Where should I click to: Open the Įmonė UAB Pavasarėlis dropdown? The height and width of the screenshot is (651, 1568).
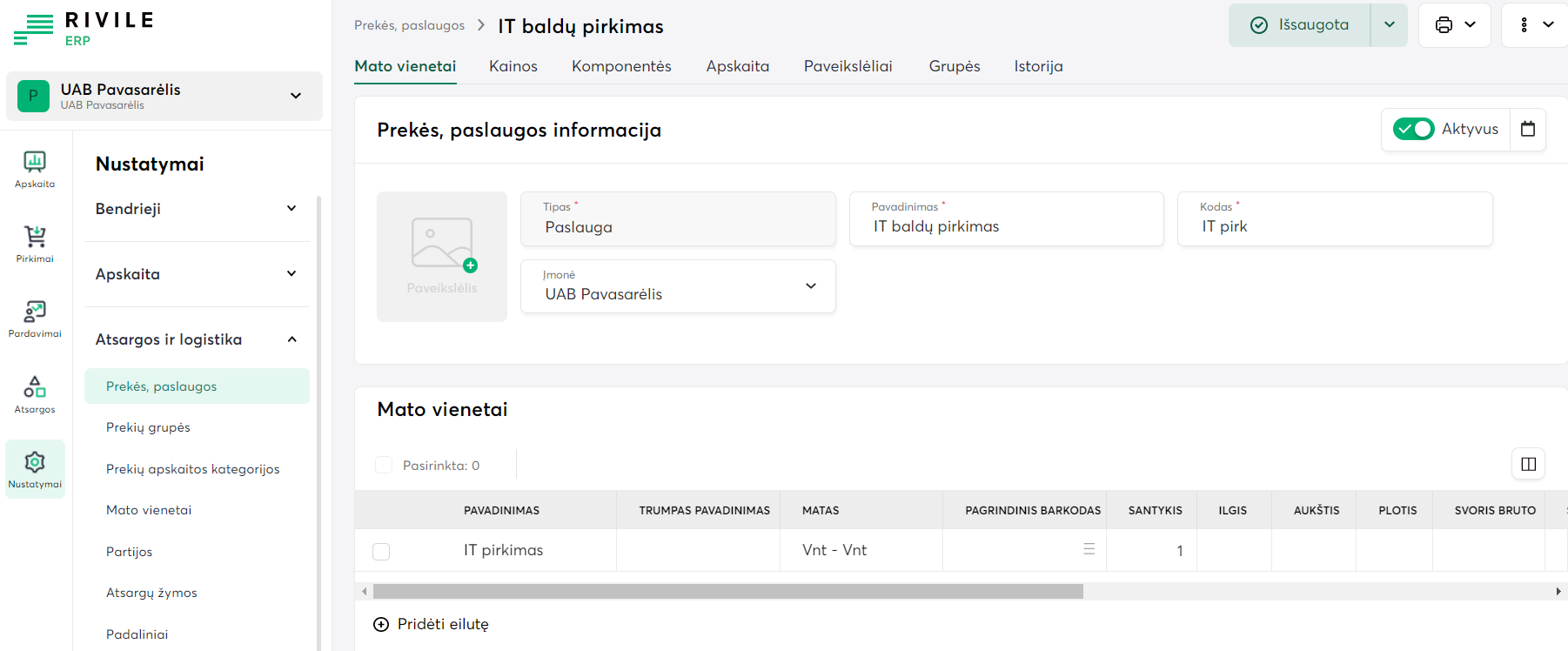(678, 286)
